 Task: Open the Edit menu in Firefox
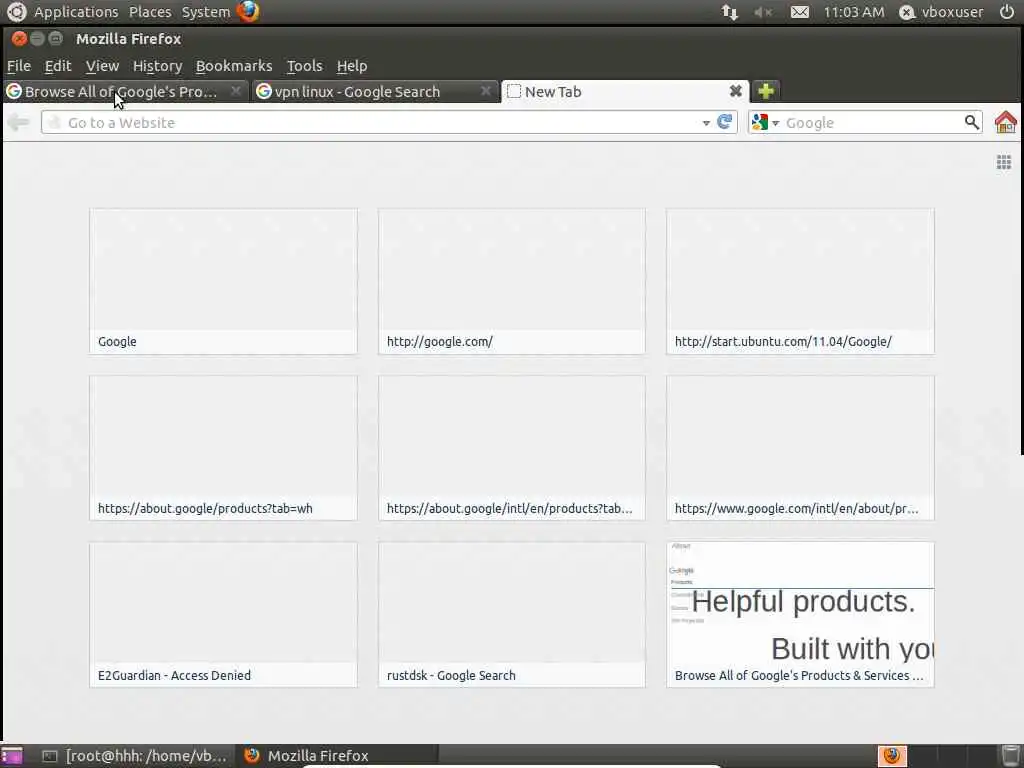coord(57,66)
